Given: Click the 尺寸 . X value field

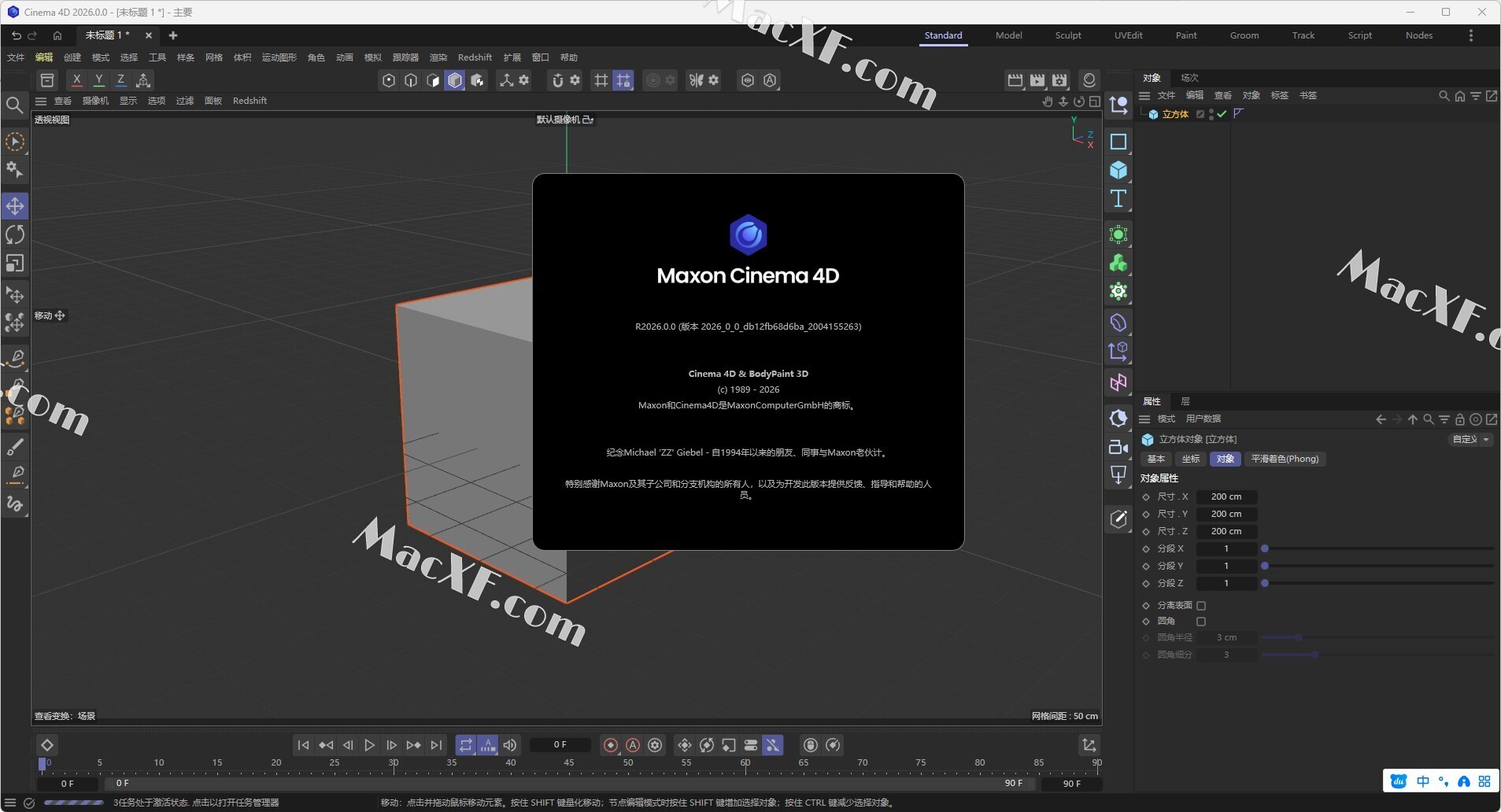Looking at the screenshot, I should 1226,497.
